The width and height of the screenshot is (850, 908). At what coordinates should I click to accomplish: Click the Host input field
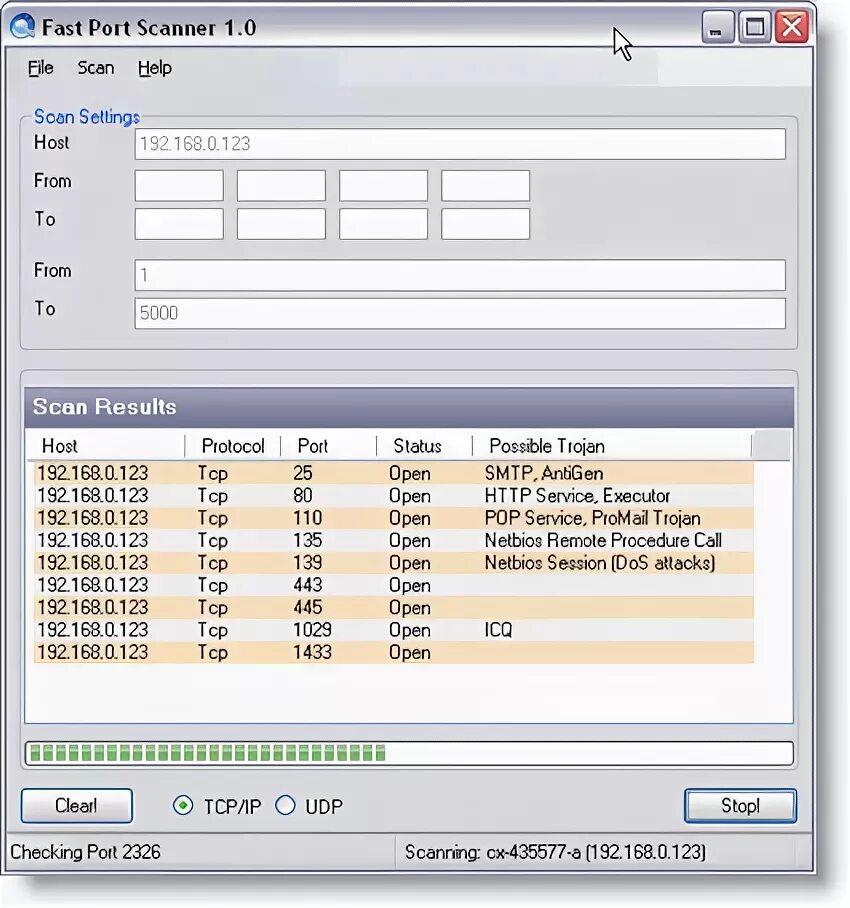(x=460, y=144)
